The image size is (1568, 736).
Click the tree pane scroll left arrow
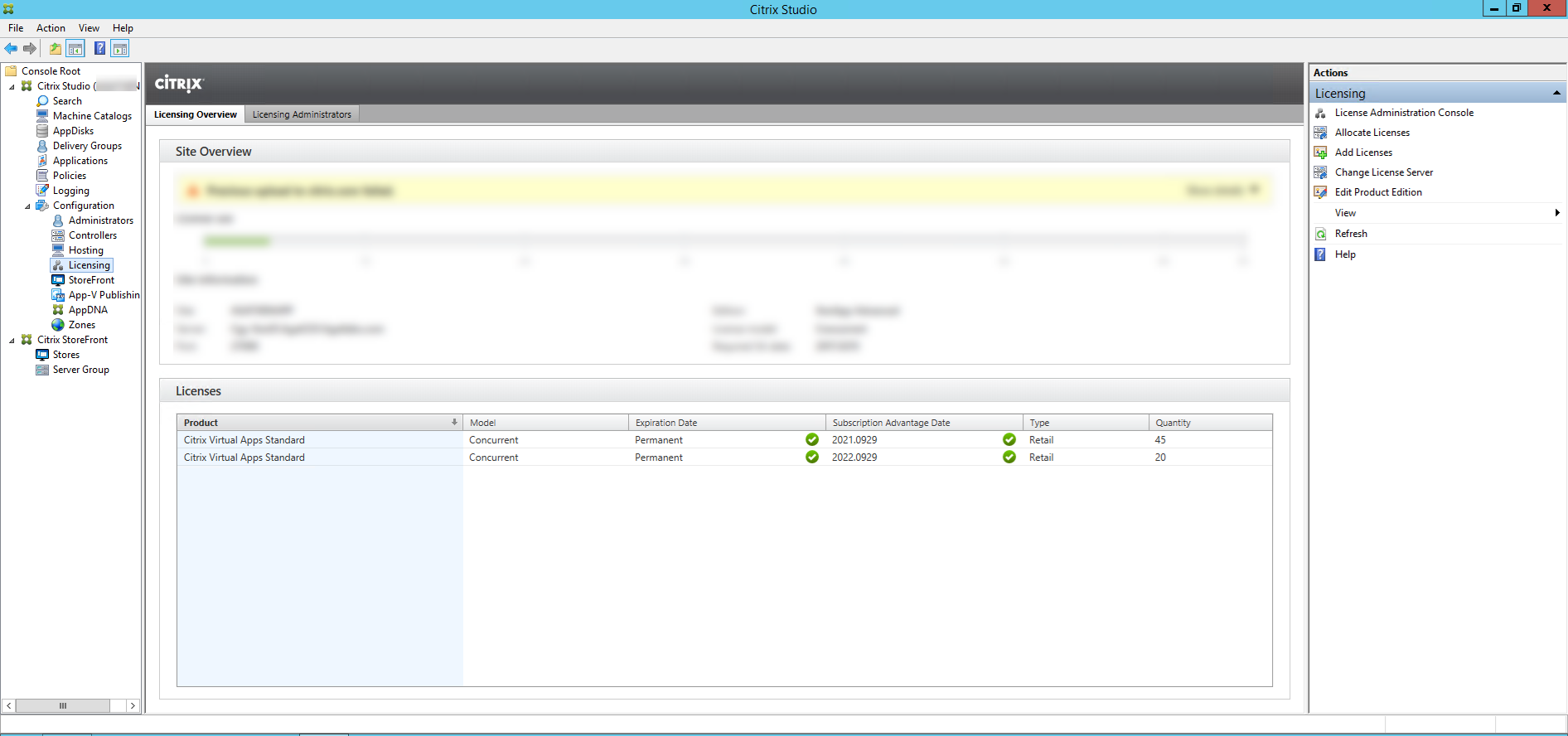point(9,706)
